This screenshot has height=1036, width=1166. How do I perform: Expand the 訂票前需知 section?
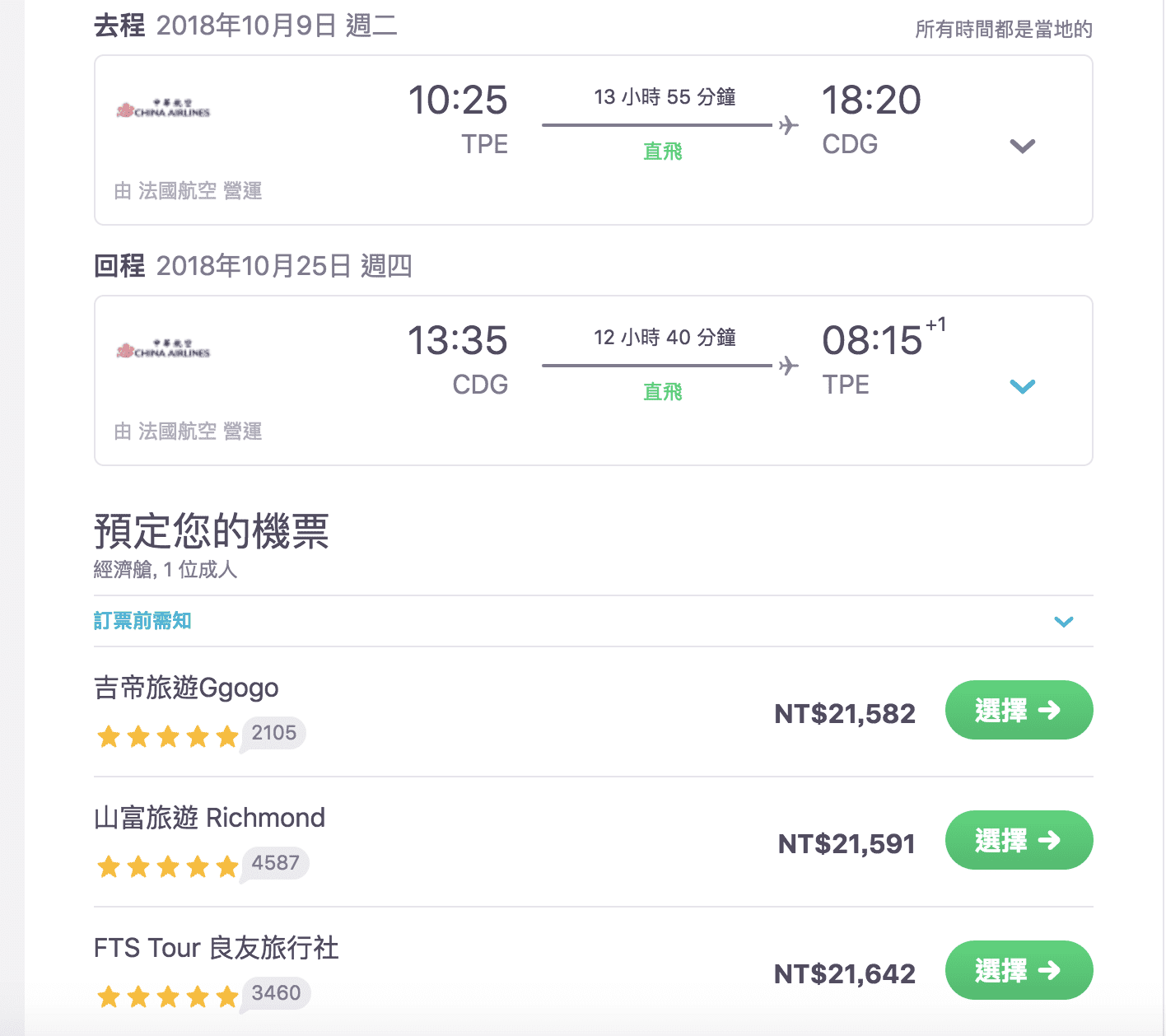1064,622
